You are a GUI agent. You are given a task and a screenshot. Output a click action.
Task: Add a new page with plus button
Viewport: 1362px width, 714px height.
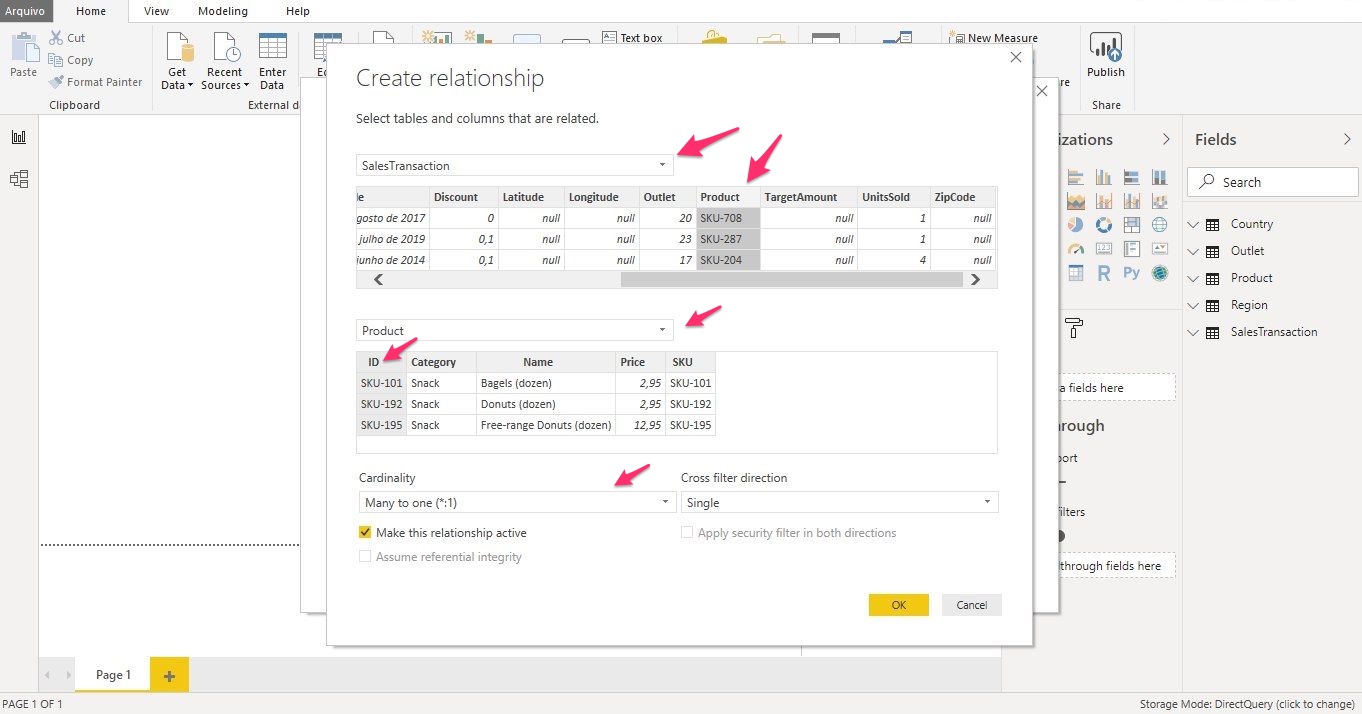169,676
